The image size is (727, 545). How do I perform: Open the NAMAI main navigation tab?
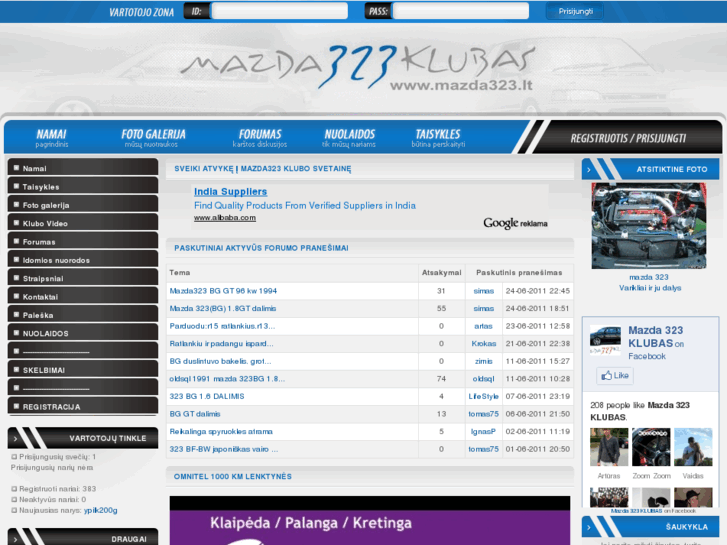click(x=51, y=138)
